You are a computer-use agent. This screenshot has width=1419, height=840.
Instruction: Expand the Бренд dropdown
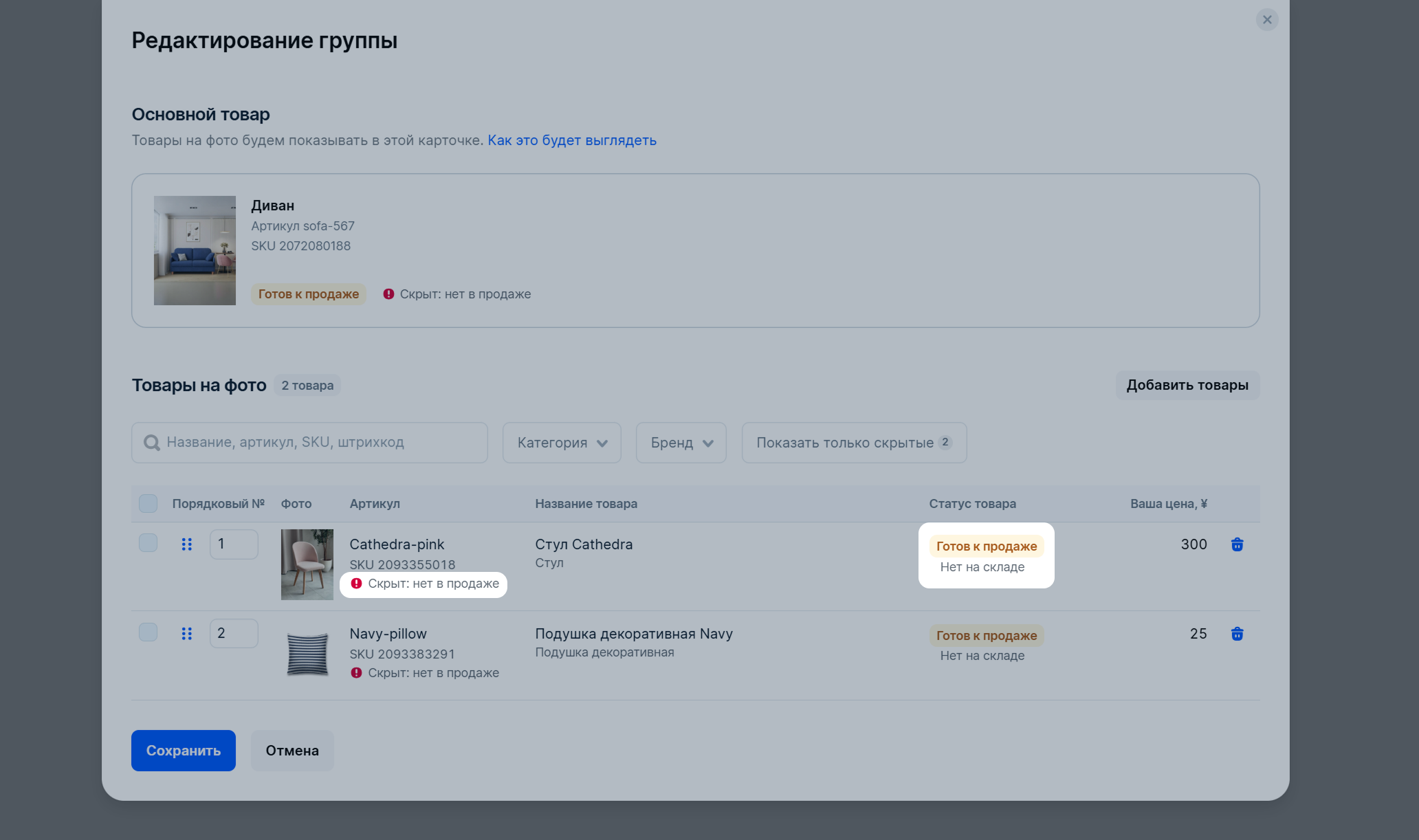tap(681, 443)
